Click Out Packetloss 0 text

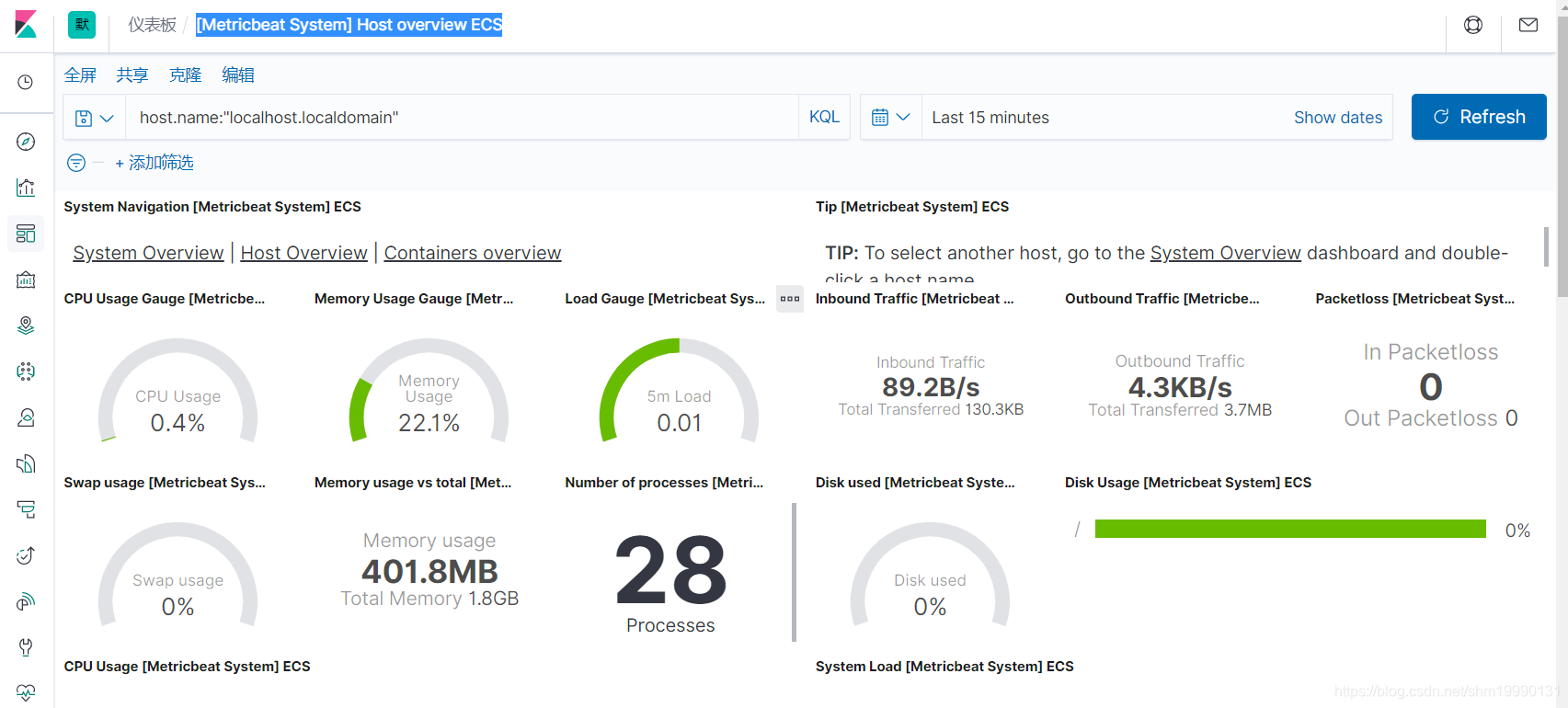click(1431, 418)
